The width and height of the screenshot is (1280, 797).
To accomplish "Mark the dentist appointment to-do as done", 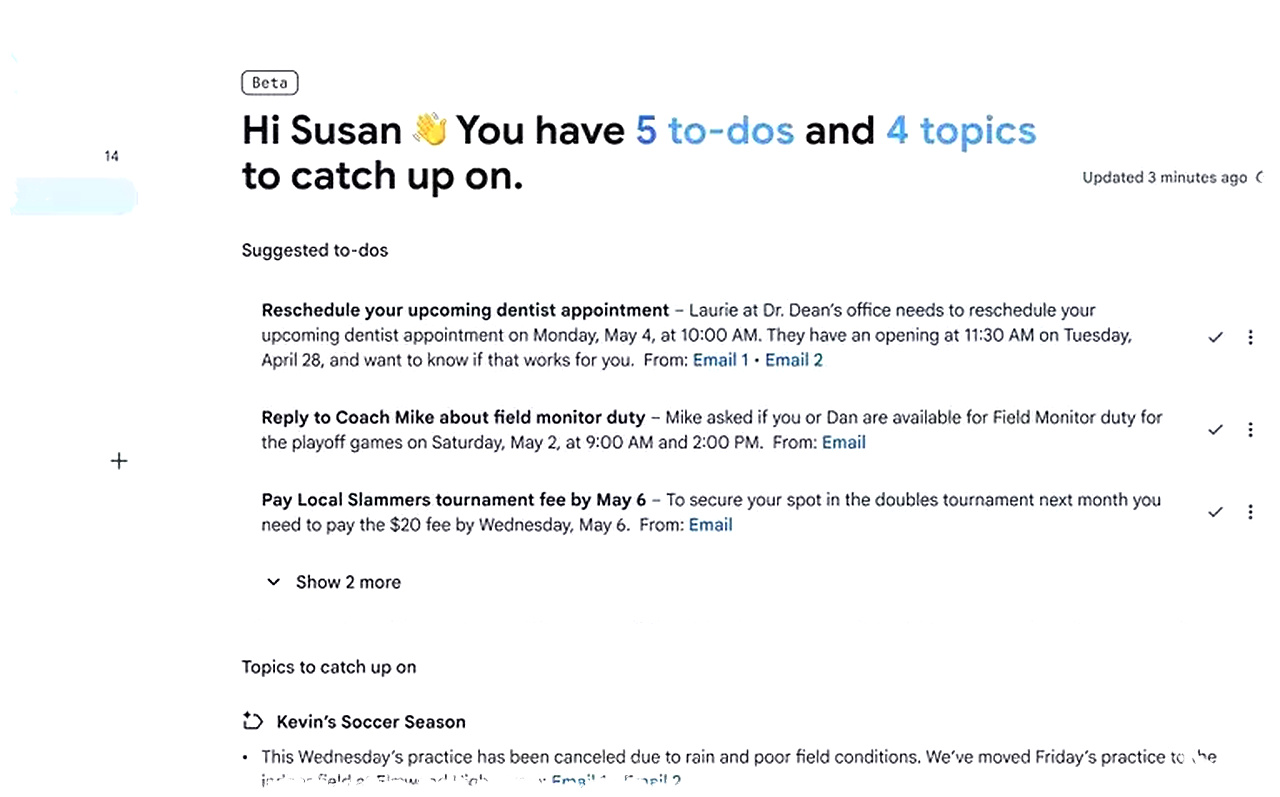I will (x=1215, y=338).
